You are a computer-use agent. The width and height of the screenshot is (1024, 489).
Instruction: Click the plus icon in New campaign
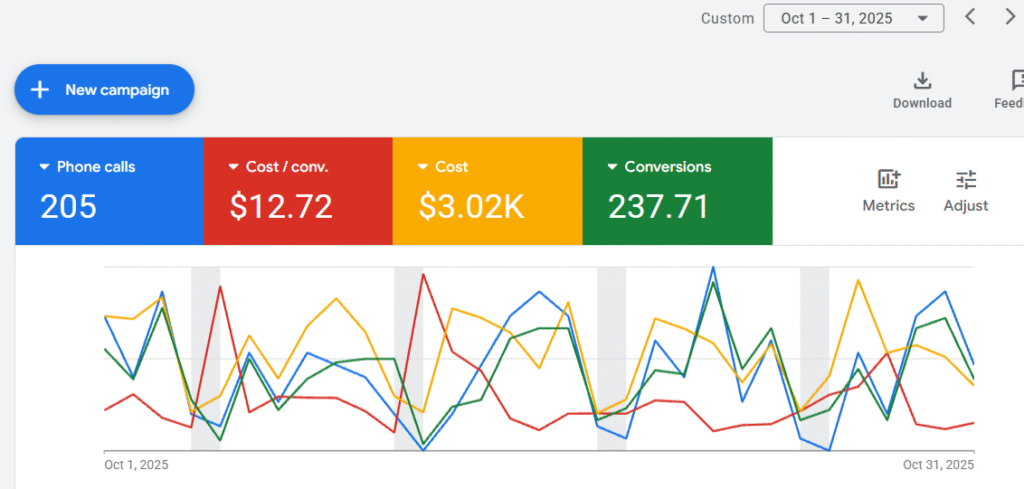click(x=40, y=90)
